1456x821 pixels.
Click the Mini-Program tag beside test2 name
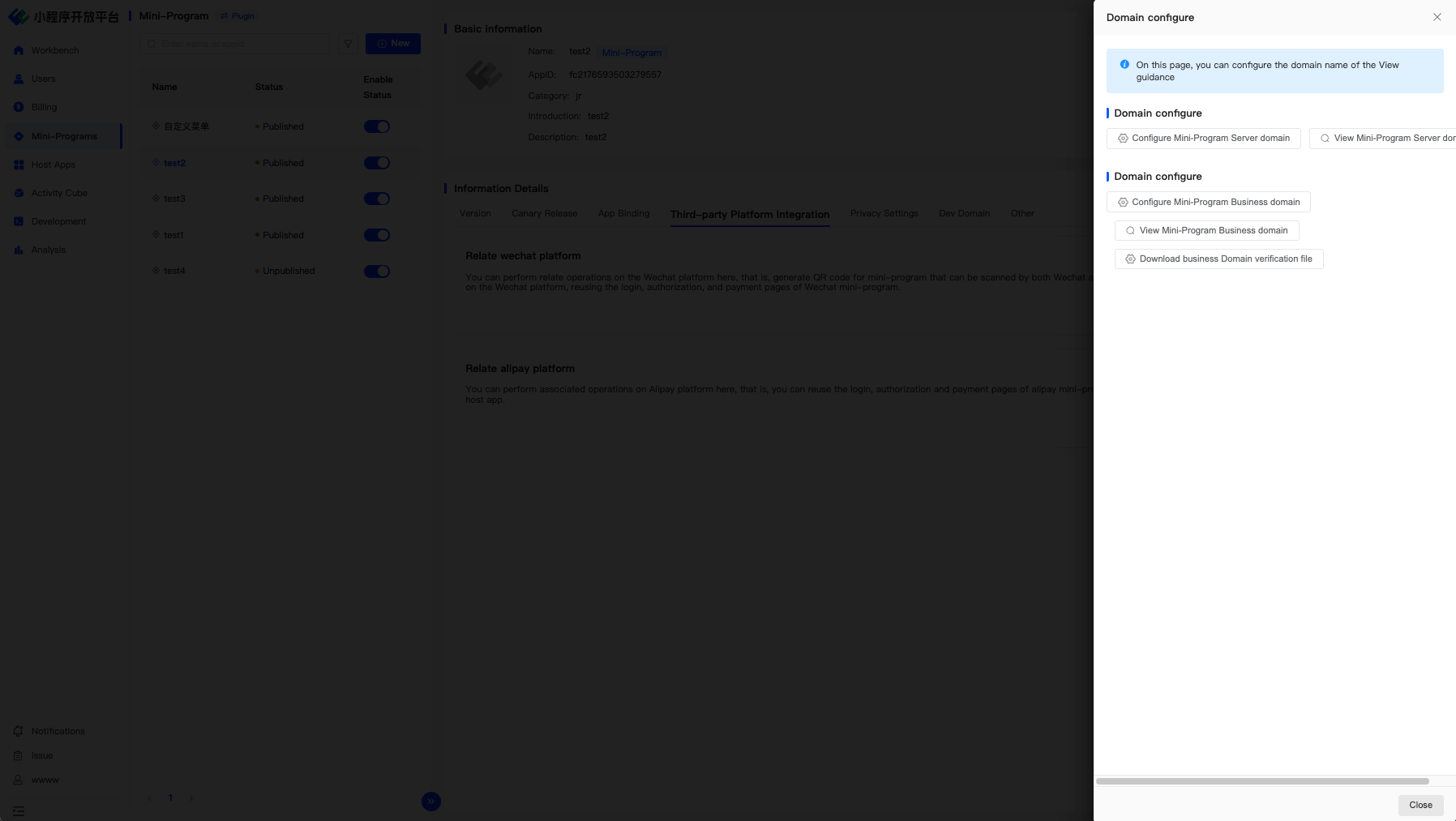[x=632, y=53]
